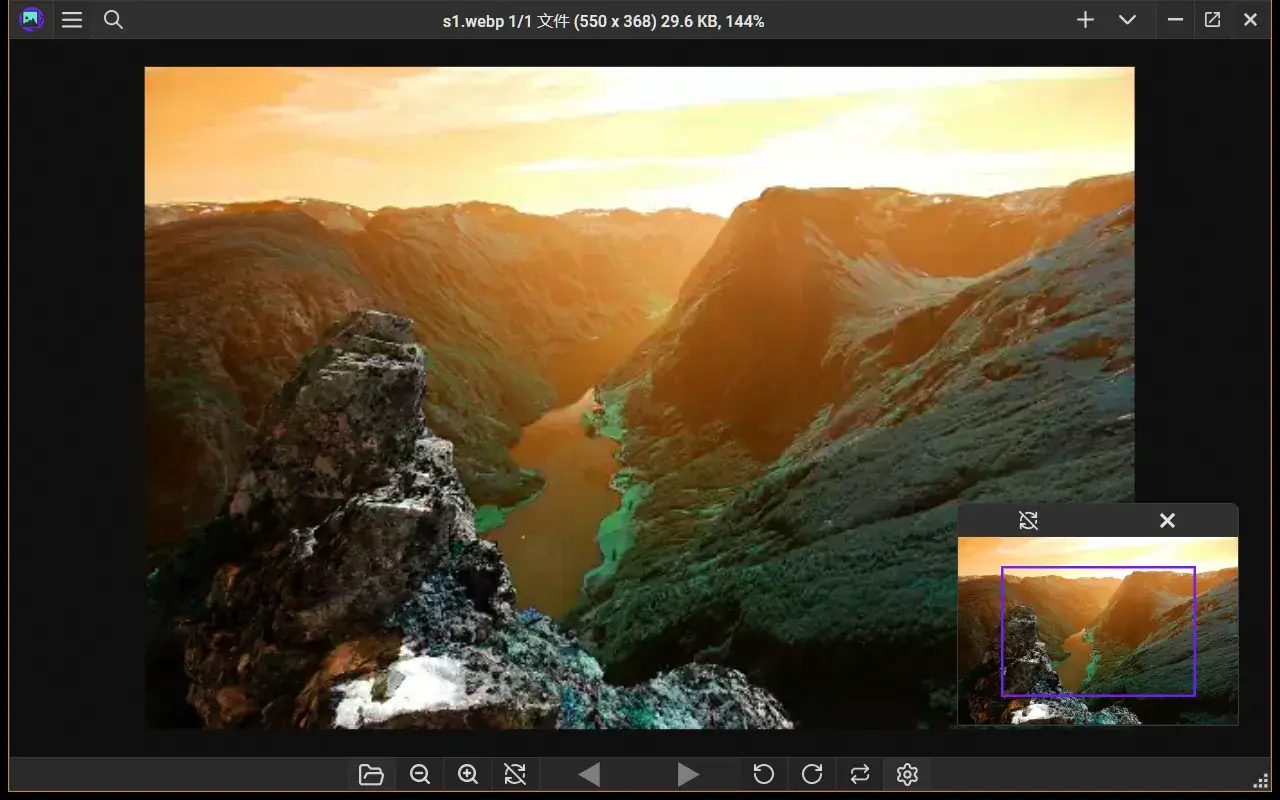
Task: Zoom out using the minus magnifier
Action: 420,774
